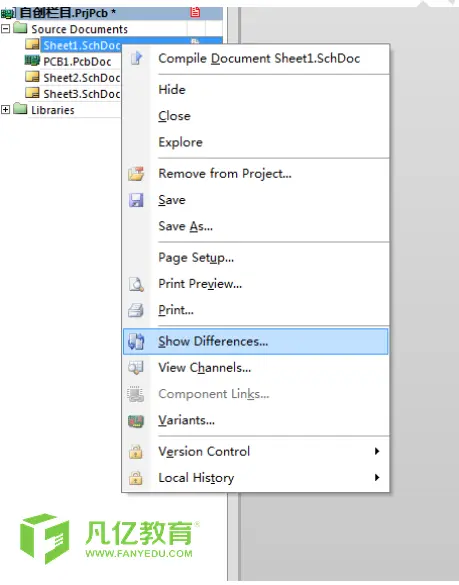Select the Source Documents folder label
This screenshot has width=459, height=585.
click(x=79, y=29)
